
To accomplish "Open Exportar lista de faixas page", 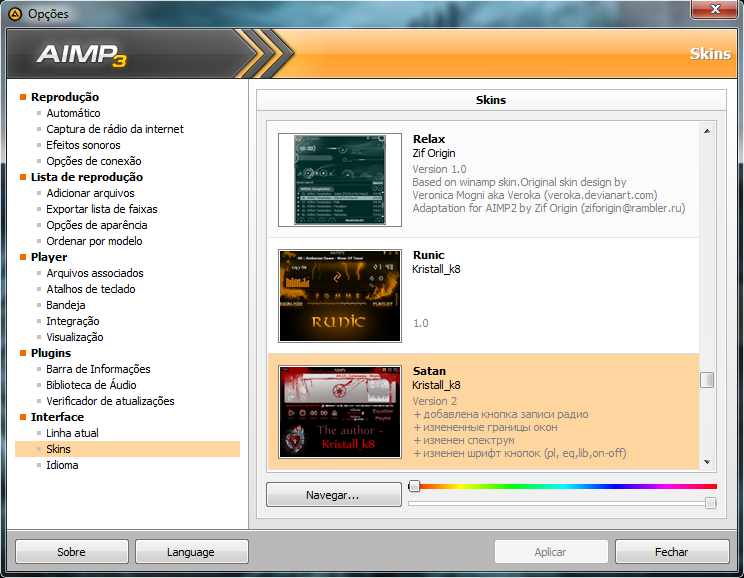I will (102, 209).
